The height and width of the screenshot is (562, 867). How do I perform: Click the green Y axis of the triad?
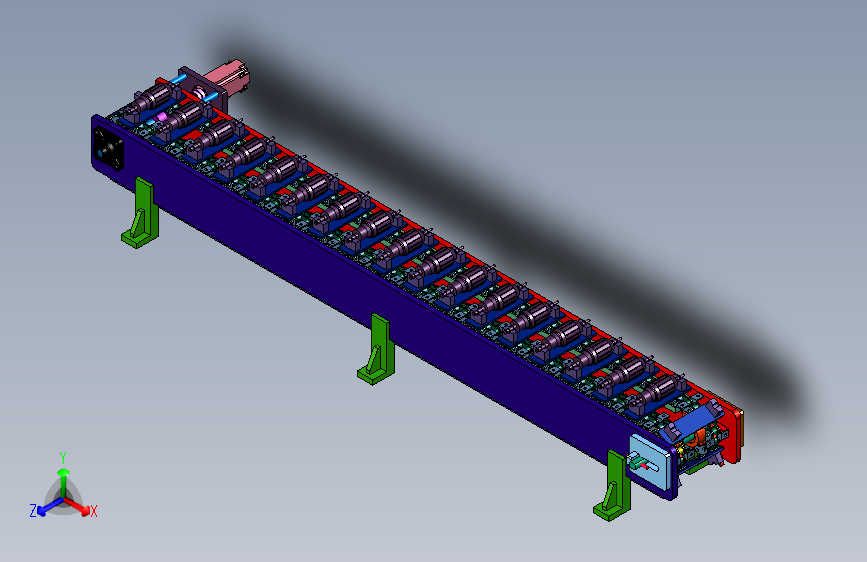pos(64,482)
